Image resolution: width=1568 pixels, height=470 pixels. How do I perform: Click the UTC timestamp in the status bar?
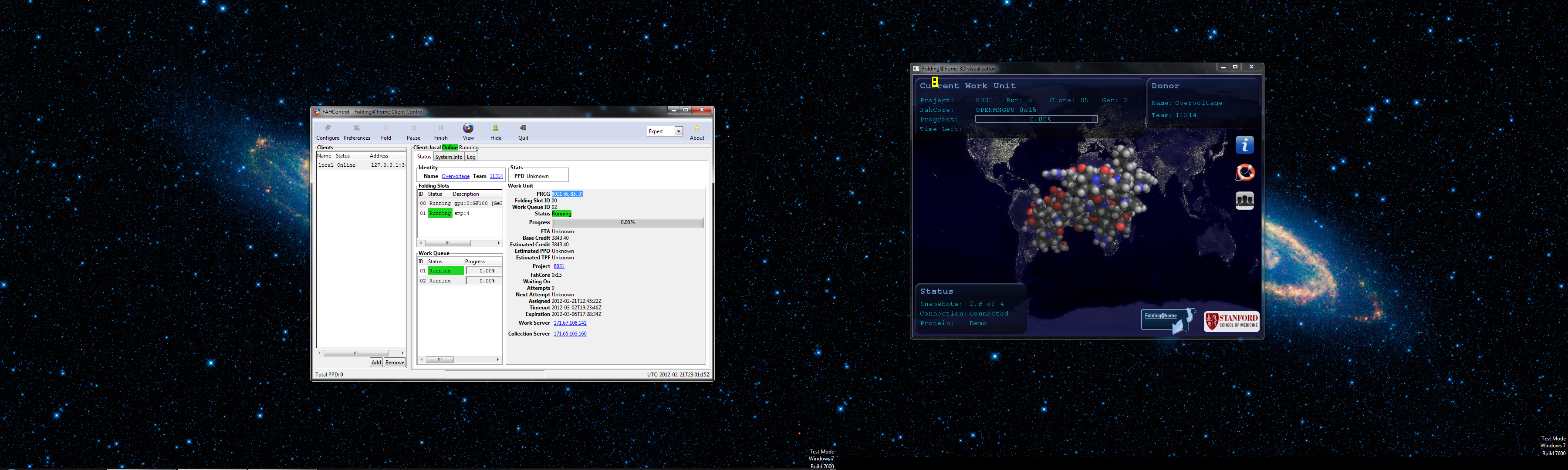678,375
